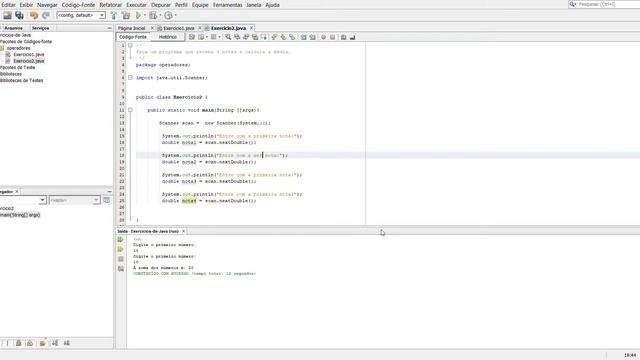Minimize the projects panel

click(x=109, y=28)
